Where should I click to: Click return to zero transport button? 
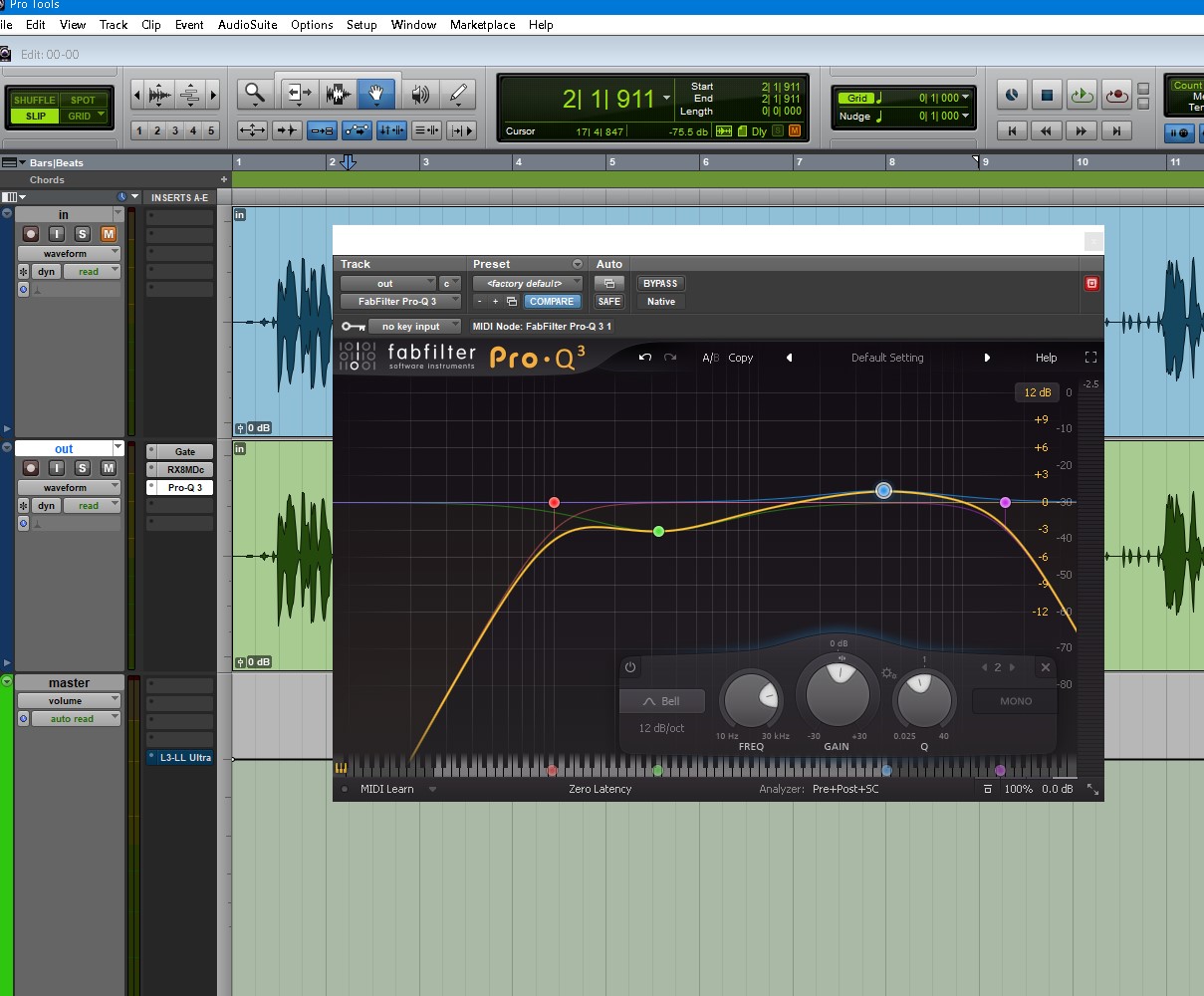tap(1013, 130)
